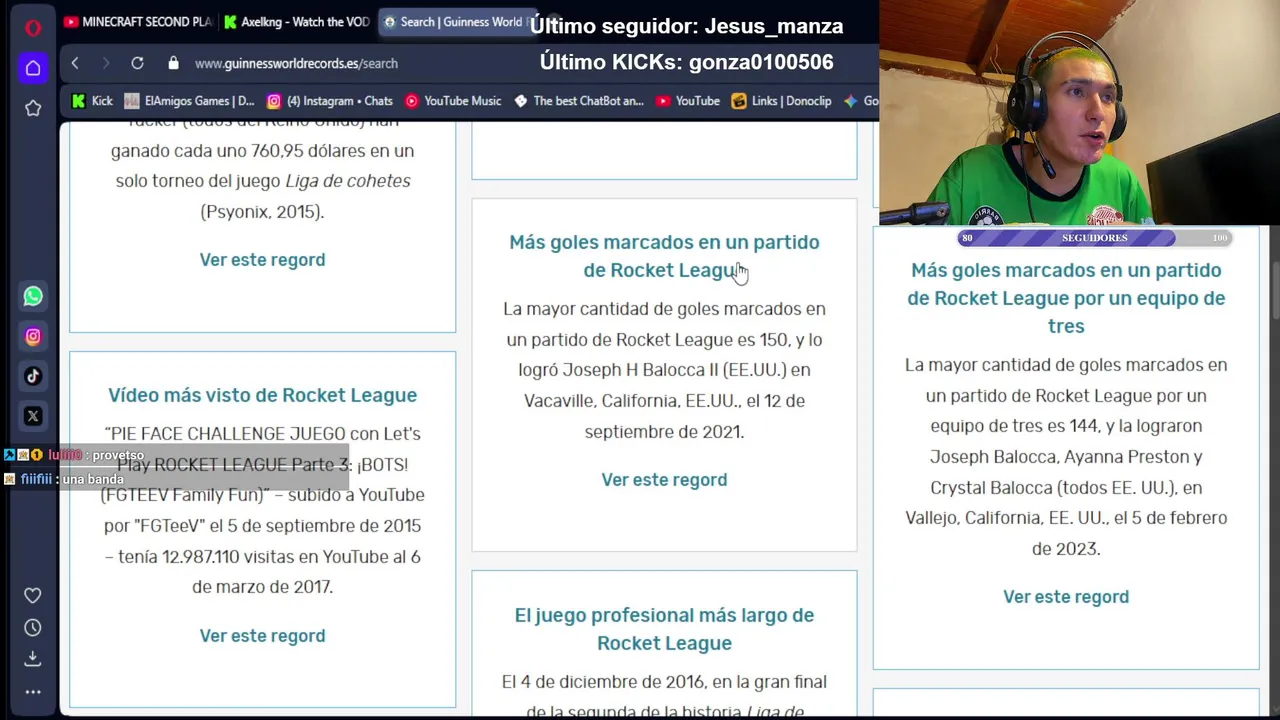Click the text 'solo torneo del juego Liga de cohetes'
Viewport: 1280px width, 720px height.
click(x=263, y=181)
